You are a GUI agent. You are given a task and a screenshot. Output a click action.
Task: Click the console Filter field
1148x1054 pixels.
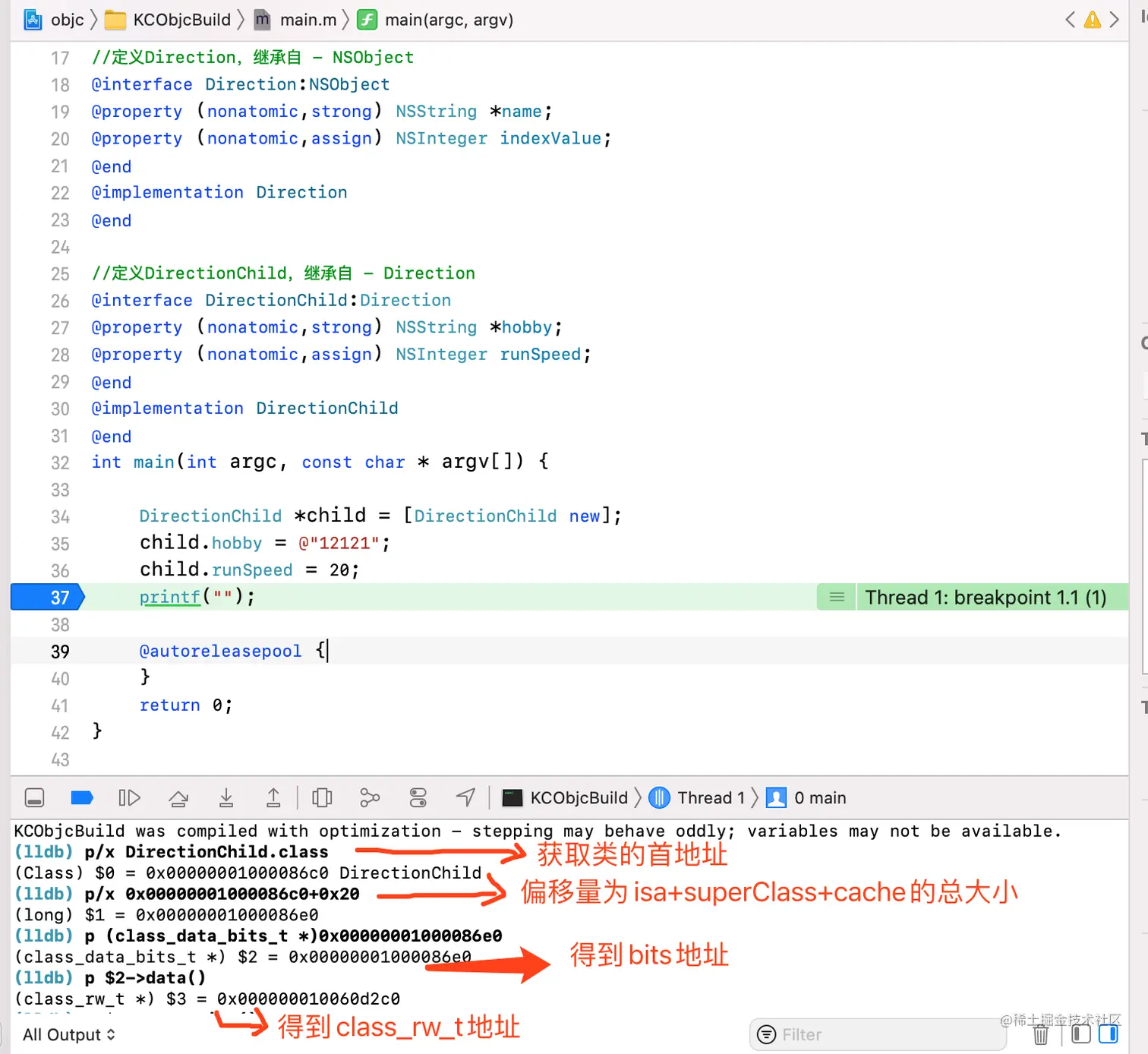click(x=878, y=1034)
